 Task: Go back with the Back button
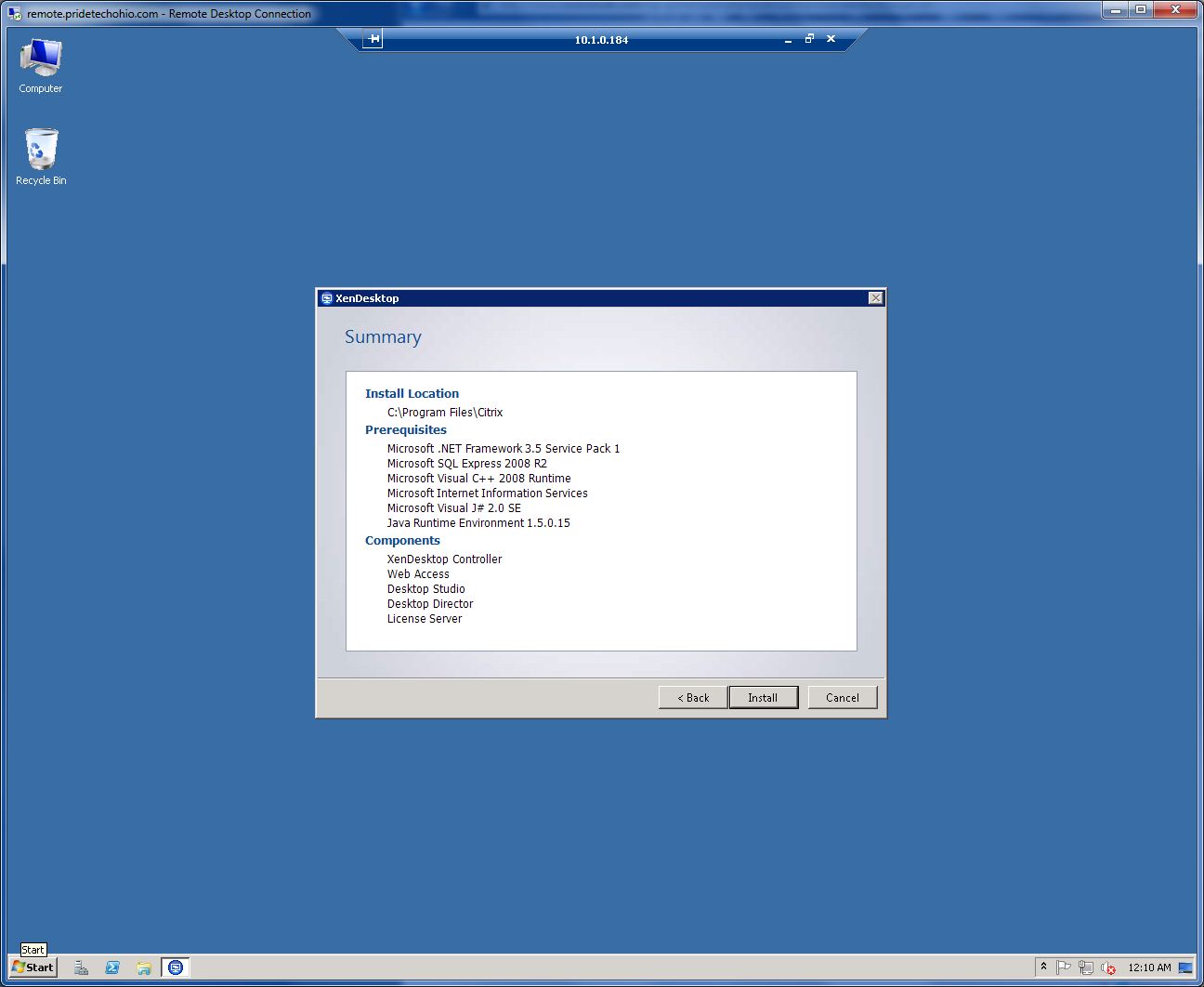(x=693, y=698)
